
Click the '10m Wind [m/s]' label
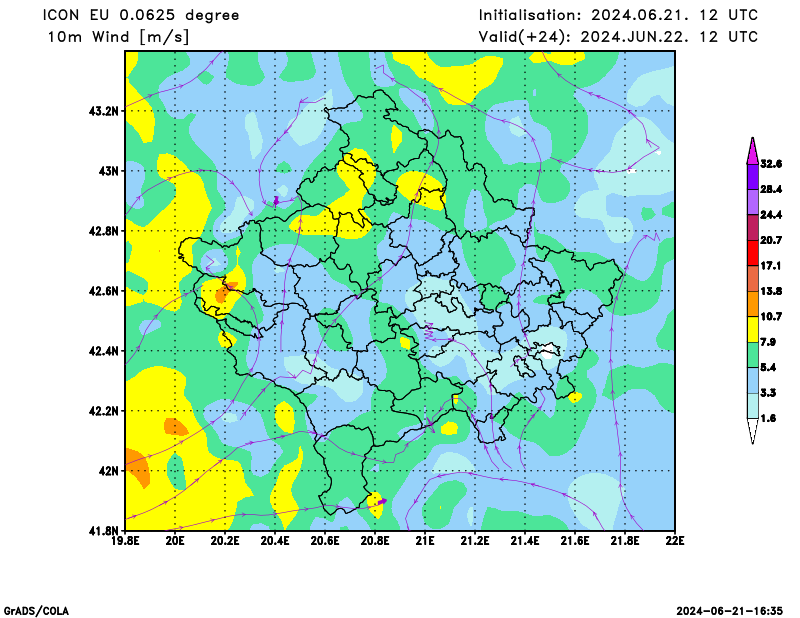118,37
